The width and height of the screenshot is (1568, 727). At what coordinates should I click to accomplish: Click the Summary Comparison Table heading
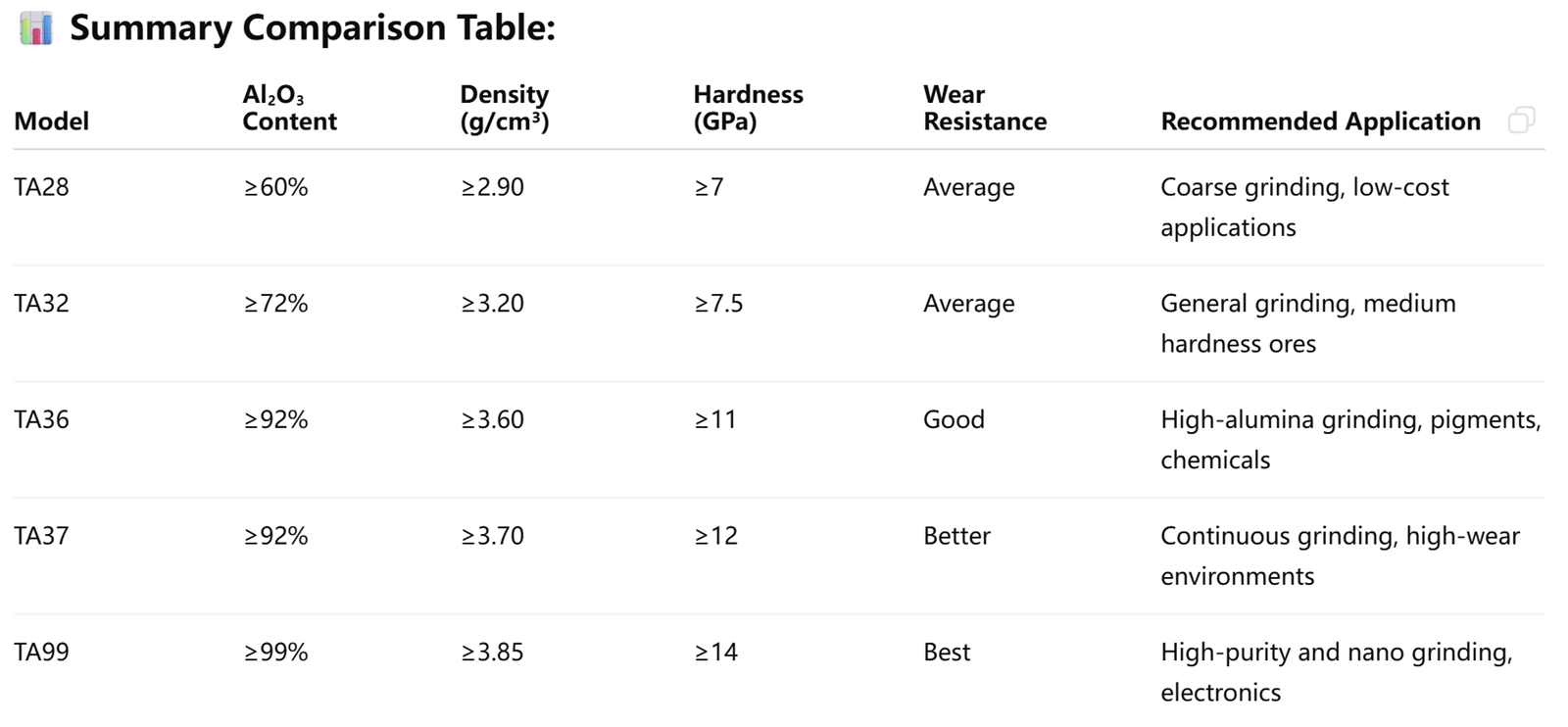[312, 28]
